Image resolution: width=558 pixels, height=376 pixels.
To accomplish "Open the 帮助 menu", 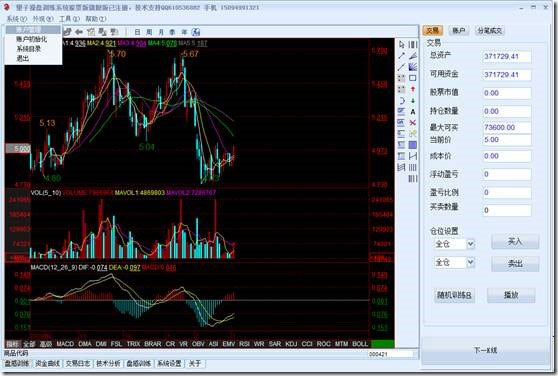I will [95, 18].
